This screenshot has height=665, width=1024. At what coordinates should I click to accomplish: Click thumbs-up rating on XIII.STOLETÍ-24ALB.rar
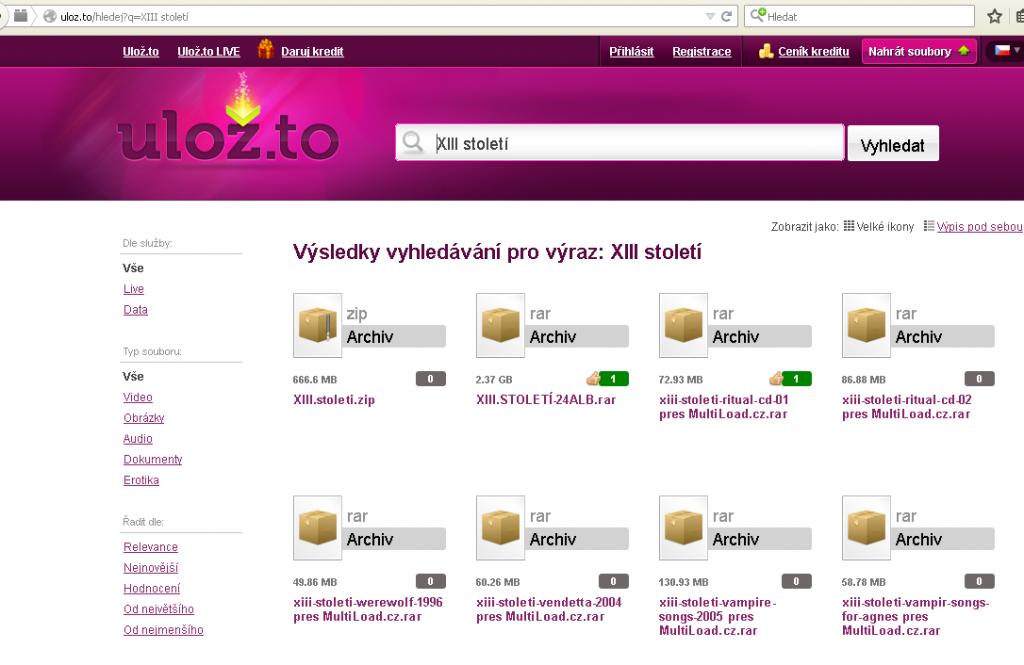(607, 379)
